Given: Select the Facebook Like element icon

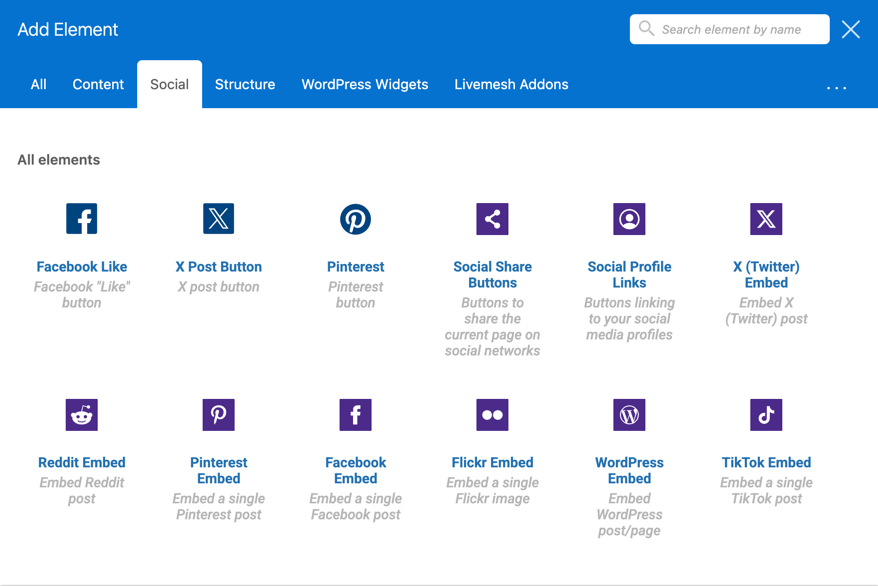Looking at the screenshot, I should 81,218.
